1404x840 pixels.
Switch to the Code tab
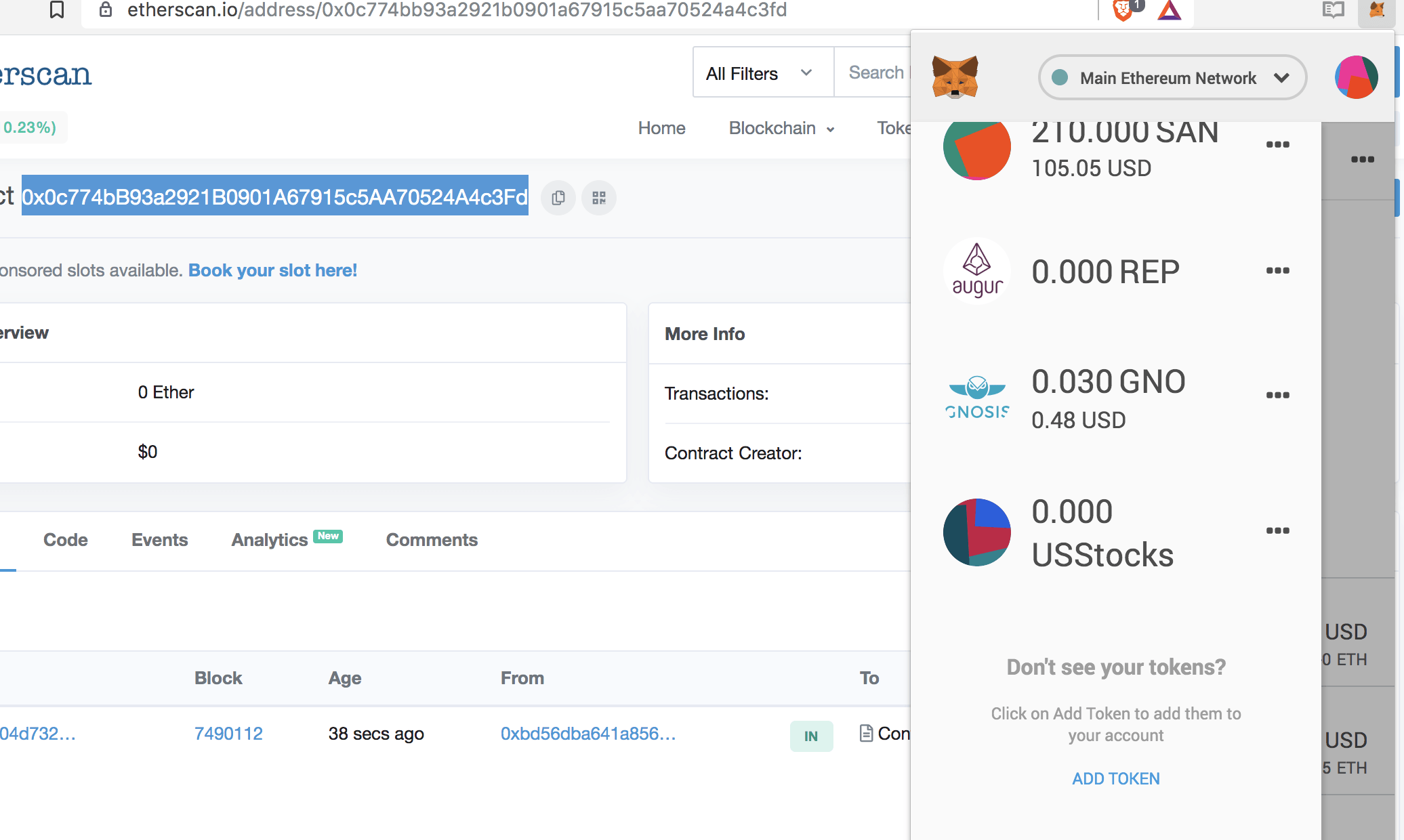(x=66, y=540)
